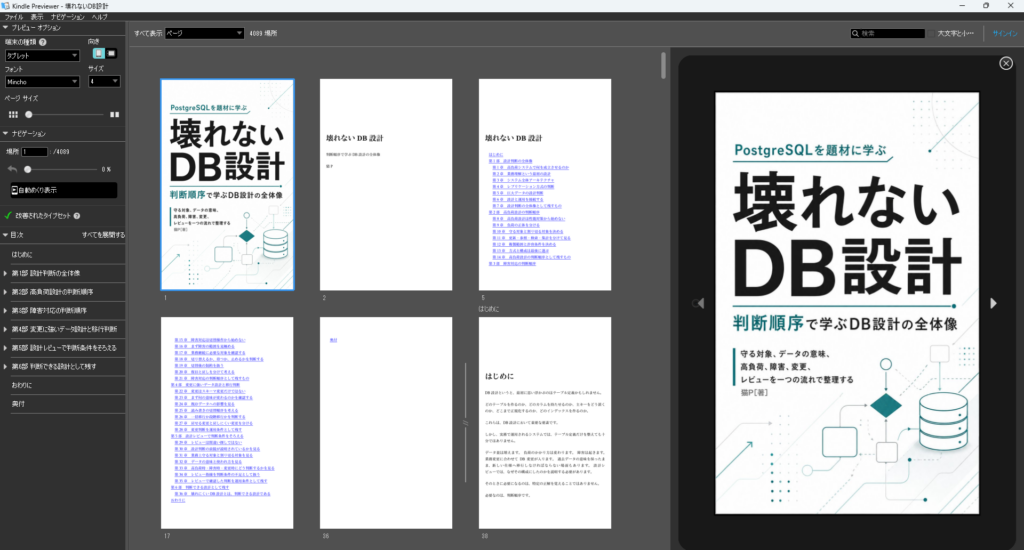Open the すべて表示 ページ dropdown
Image resolution: width=1024 pixels, height=550 pixels.
pos(204,33)
